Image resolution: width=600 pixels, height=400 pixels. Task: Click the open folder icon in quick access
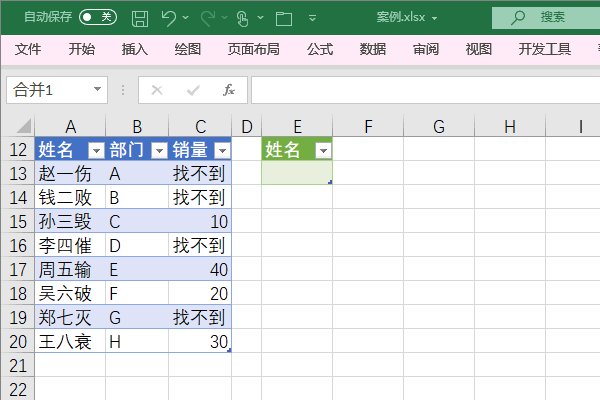point(284,18)
